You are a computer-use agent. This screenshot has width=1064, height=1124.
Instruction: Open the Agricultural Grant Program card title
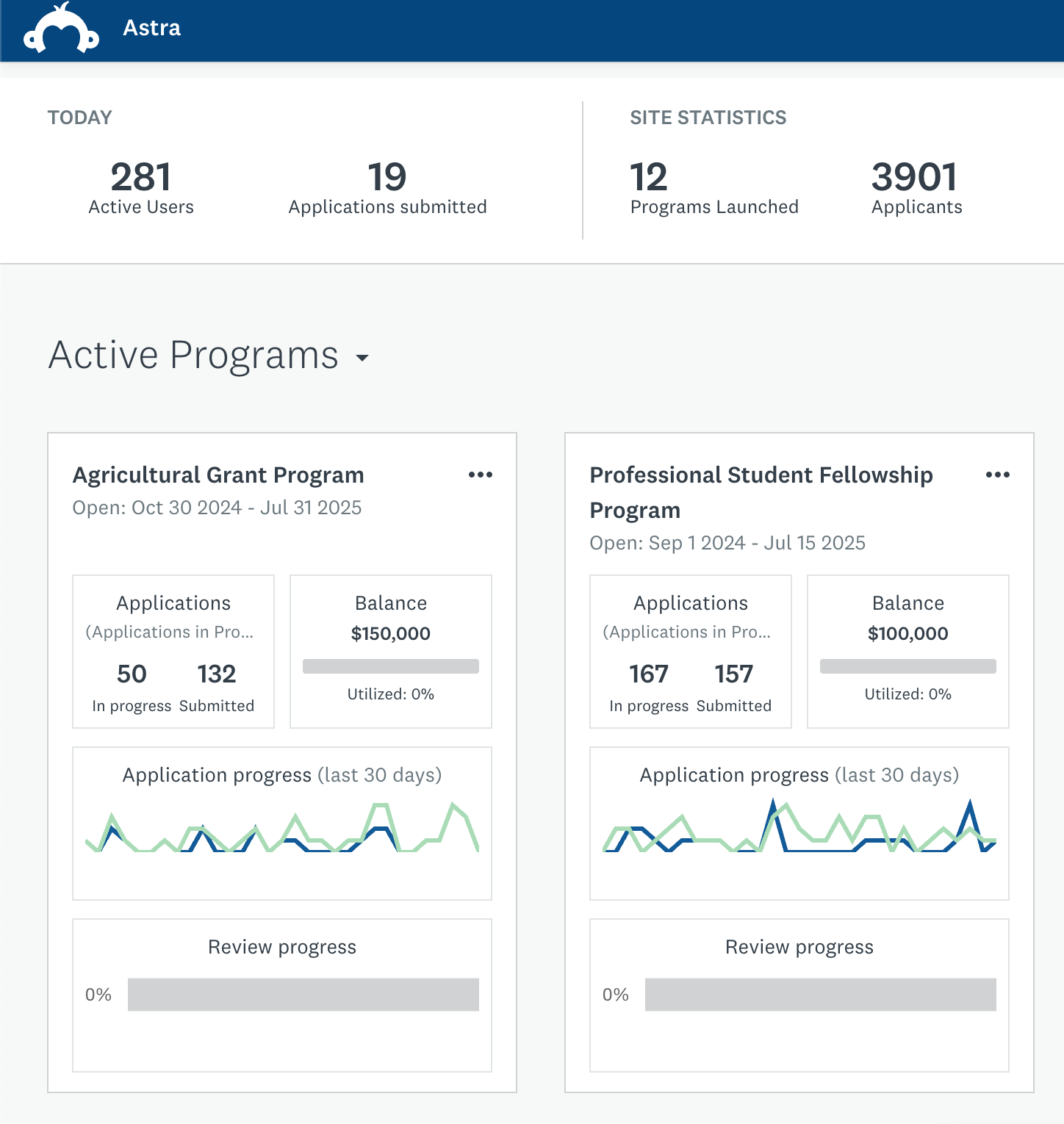(218, 475)
